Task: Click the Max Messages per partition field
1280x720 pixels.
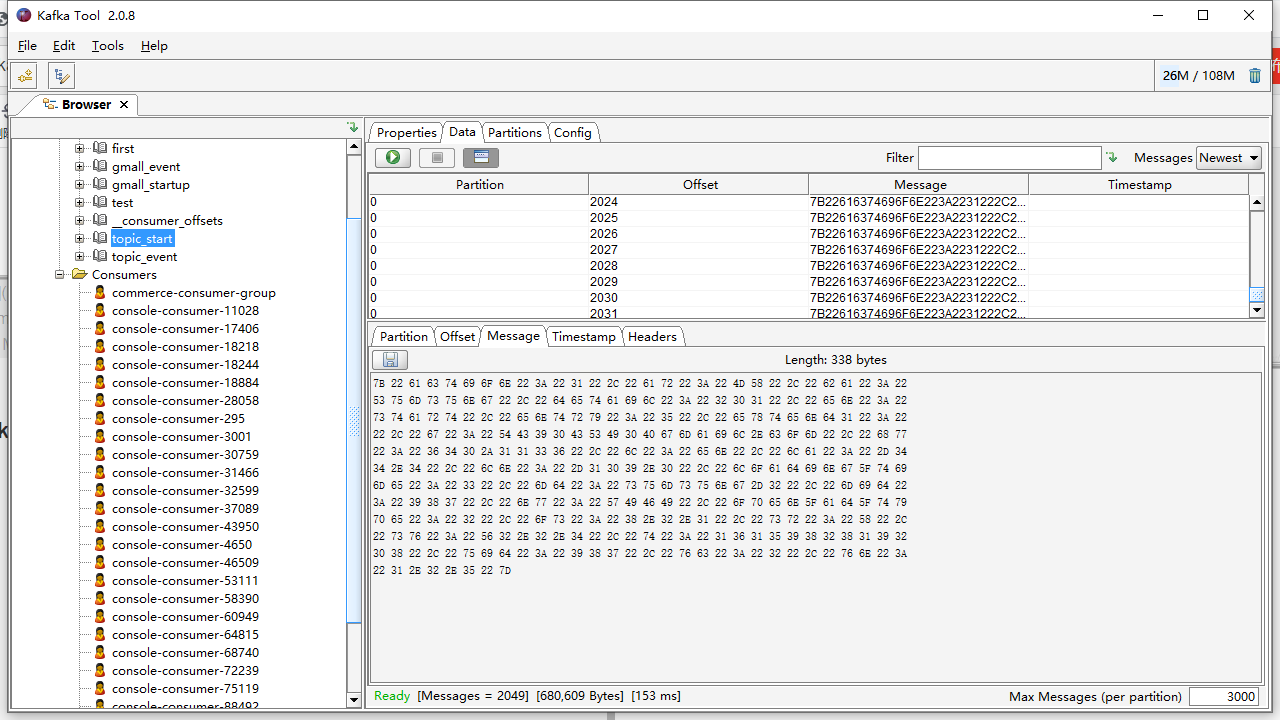Action: [1223, 697]
